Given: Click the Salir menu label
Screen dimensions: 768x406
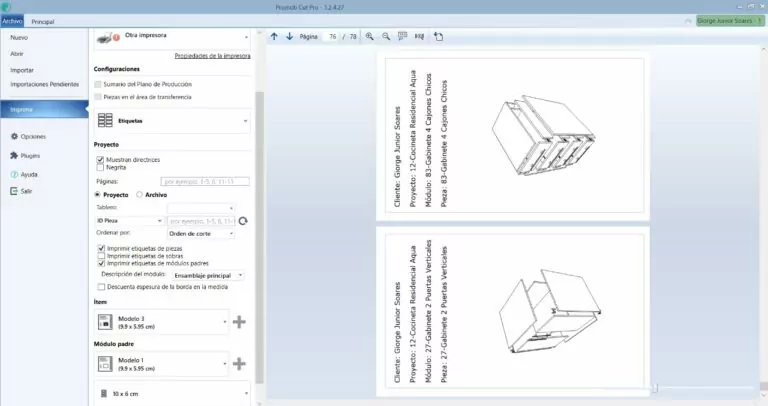Looking at the screenshot, I should pyautogui.click(x=26, y=191).
